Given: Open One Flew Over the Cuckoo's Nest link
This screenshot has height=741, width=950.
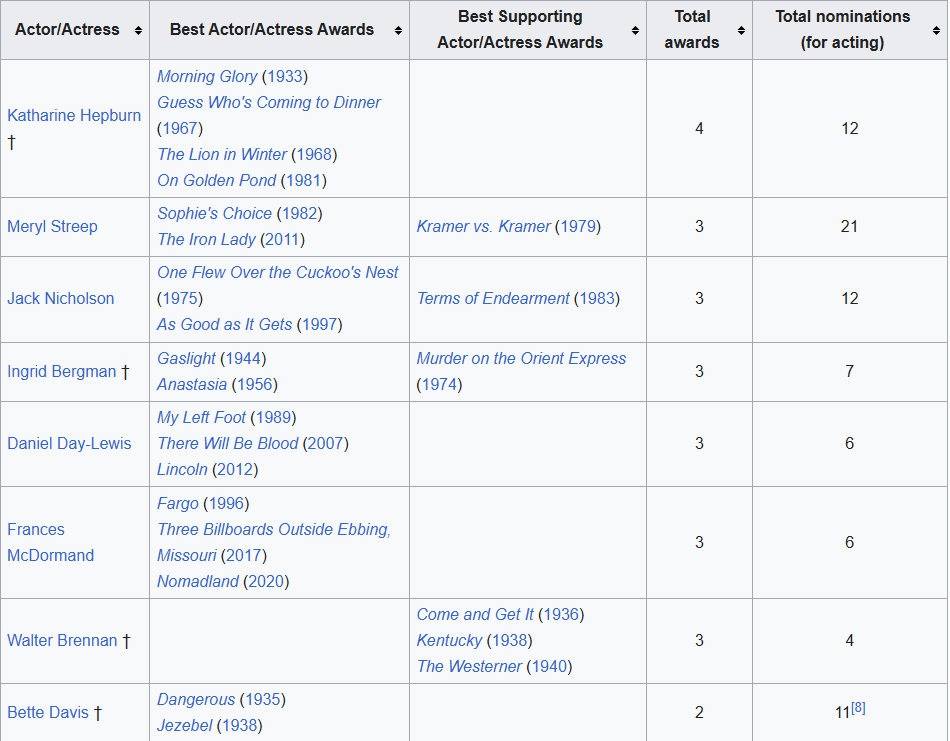Looking at the screenshot, I should (x=277, y=273).
